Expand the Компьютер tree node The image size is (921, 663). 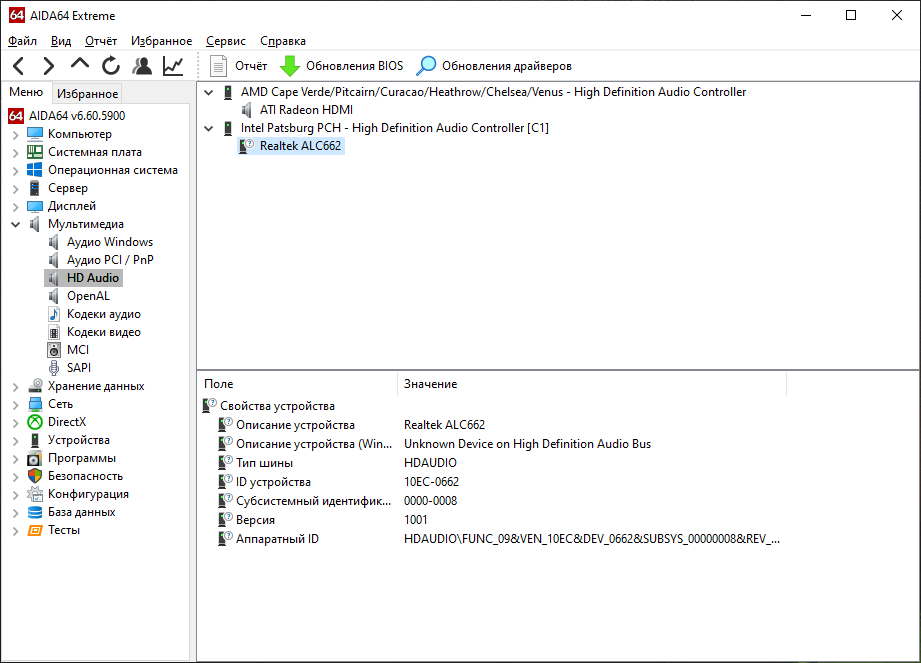click(x=15, y=134)
